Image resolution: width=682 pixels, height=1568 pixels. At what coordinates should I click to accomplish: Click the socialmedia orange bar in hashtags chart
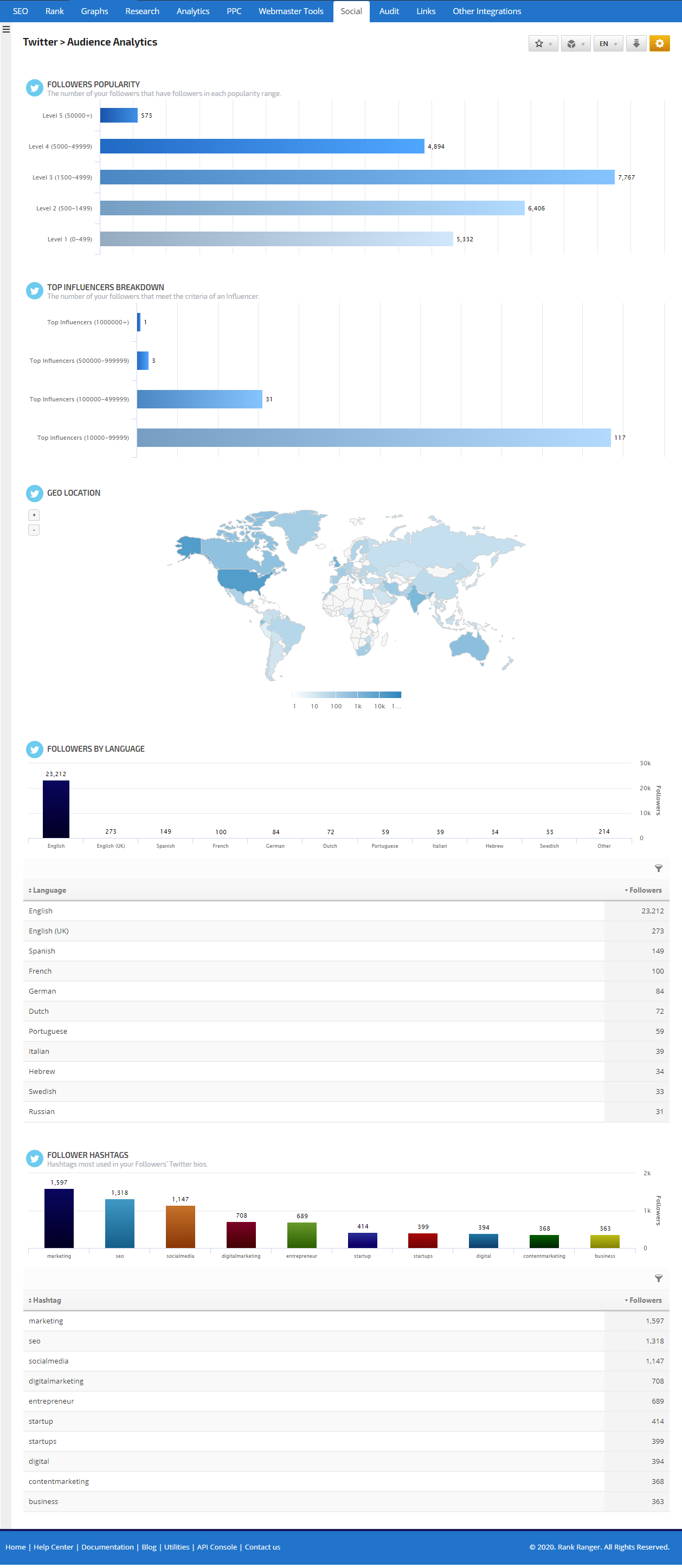(181, 1226)
